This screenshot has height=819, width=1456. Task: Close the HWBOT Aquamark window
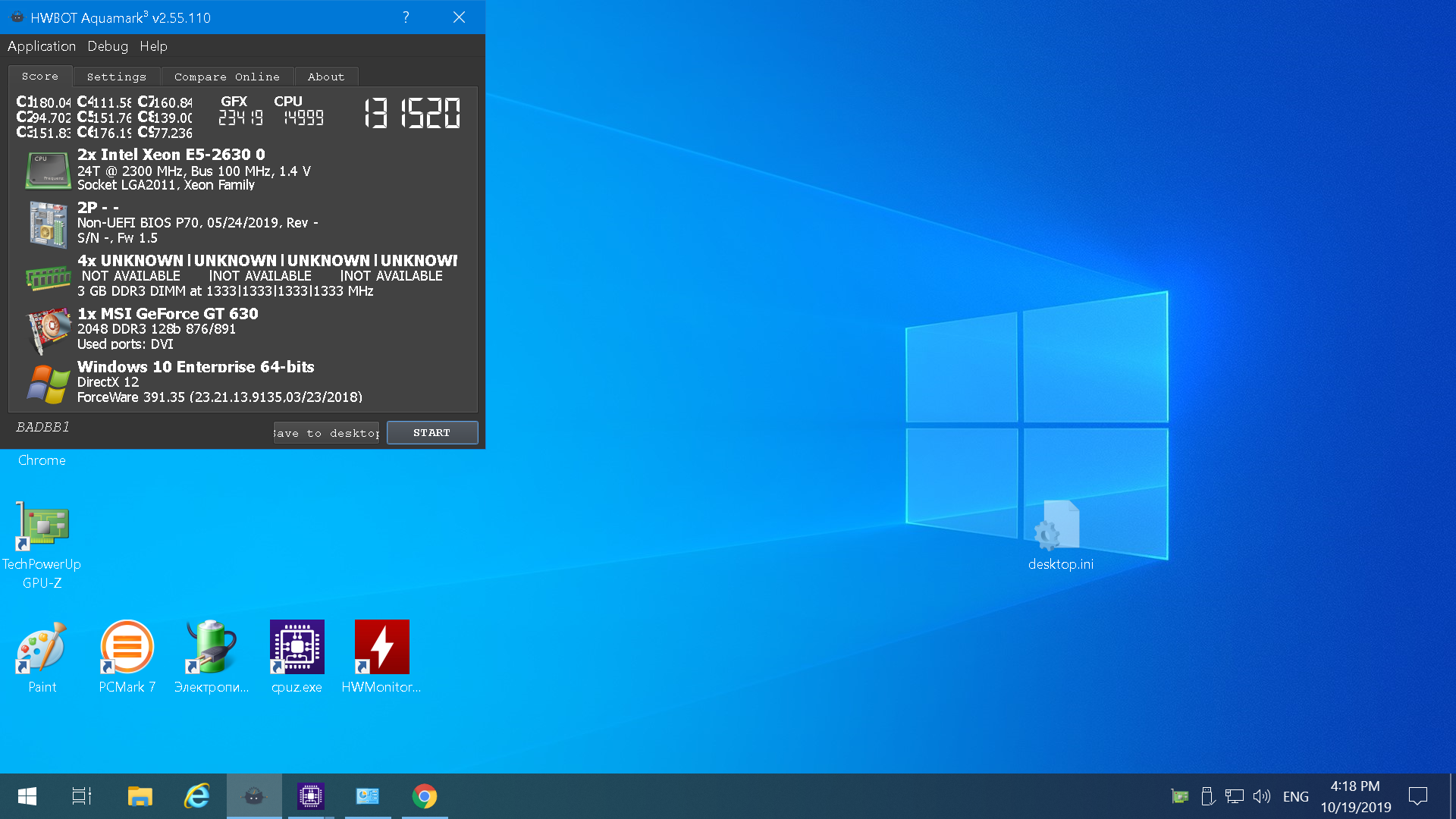pos(459,17)
